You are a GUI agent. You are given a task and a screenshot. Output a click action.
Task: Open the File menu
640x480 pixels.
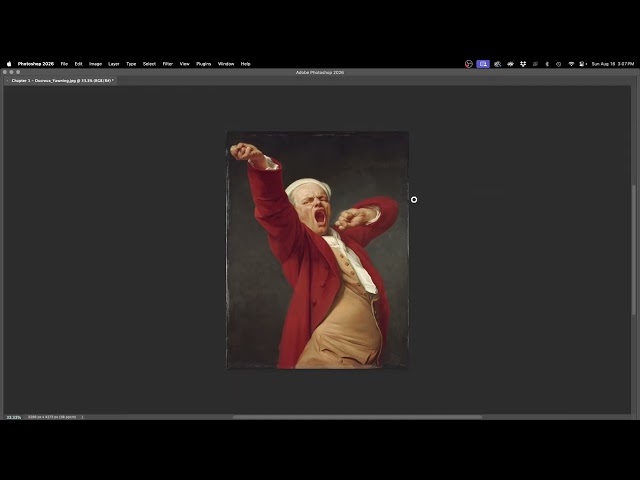(64, 64)
